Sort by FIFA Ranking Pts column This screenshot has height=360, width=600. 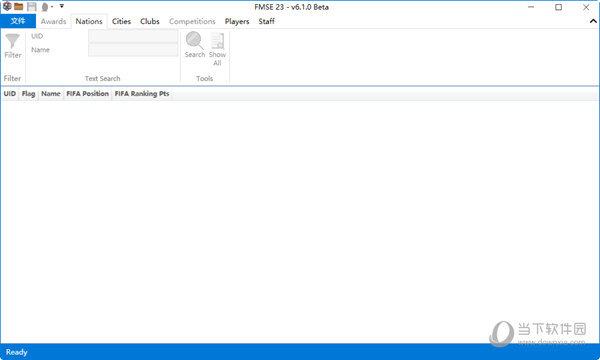142,94
